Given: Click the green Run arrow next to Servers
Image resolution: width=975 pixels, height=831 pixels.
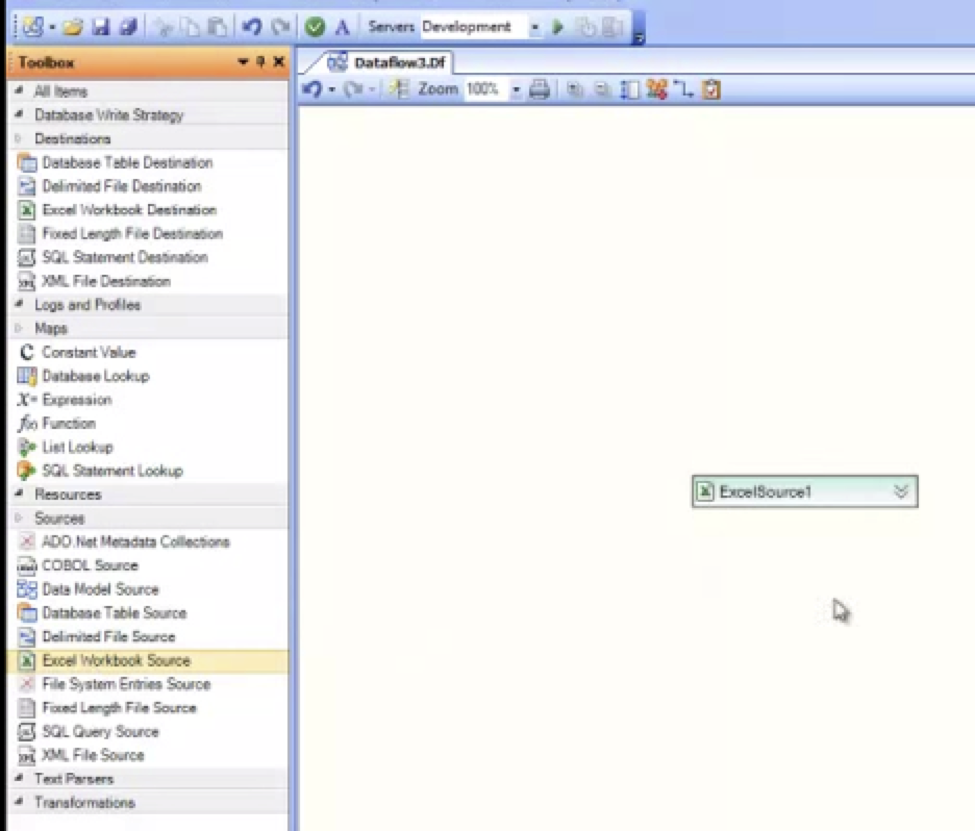Looking at the screenshot, I should point(558,27).
